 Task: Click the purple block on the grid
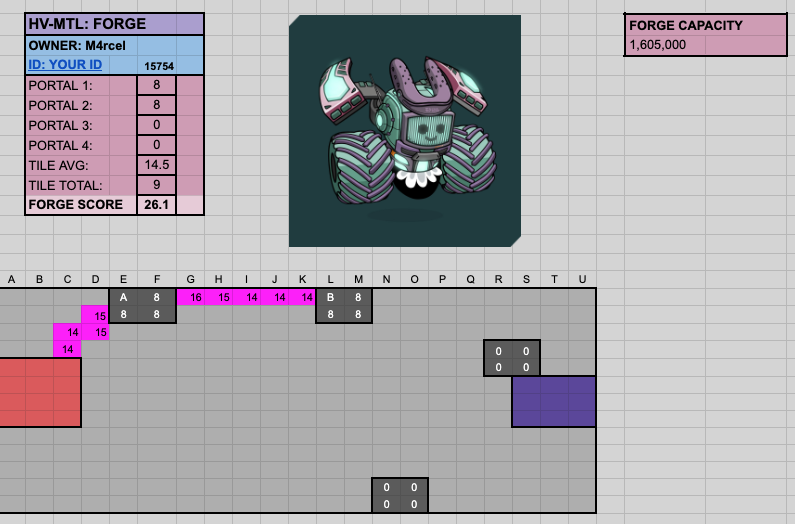[554, 401]
